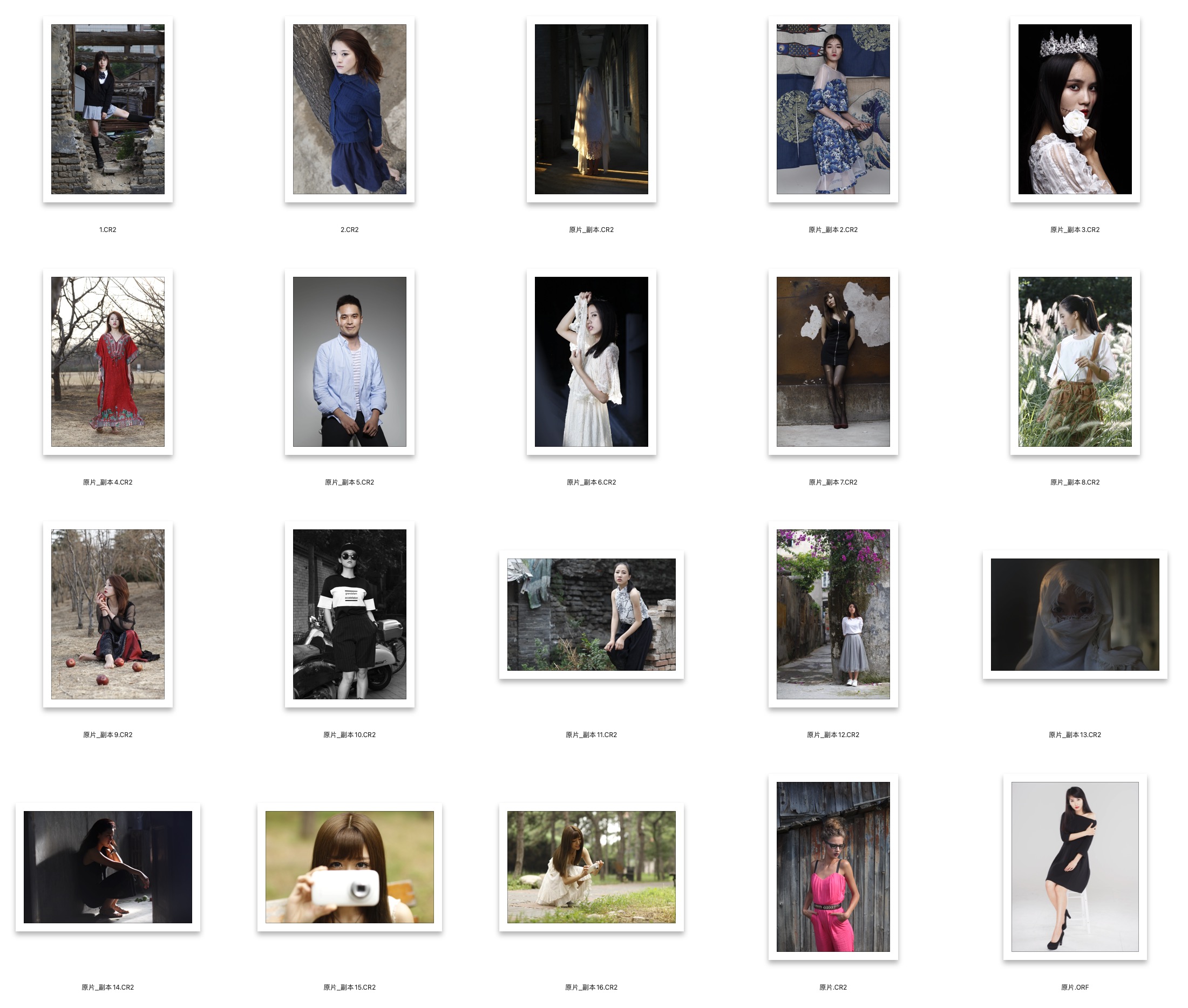
Task: Select the black dress wall photo 原片_副本 7.CR2
Action: click(832, 362)
